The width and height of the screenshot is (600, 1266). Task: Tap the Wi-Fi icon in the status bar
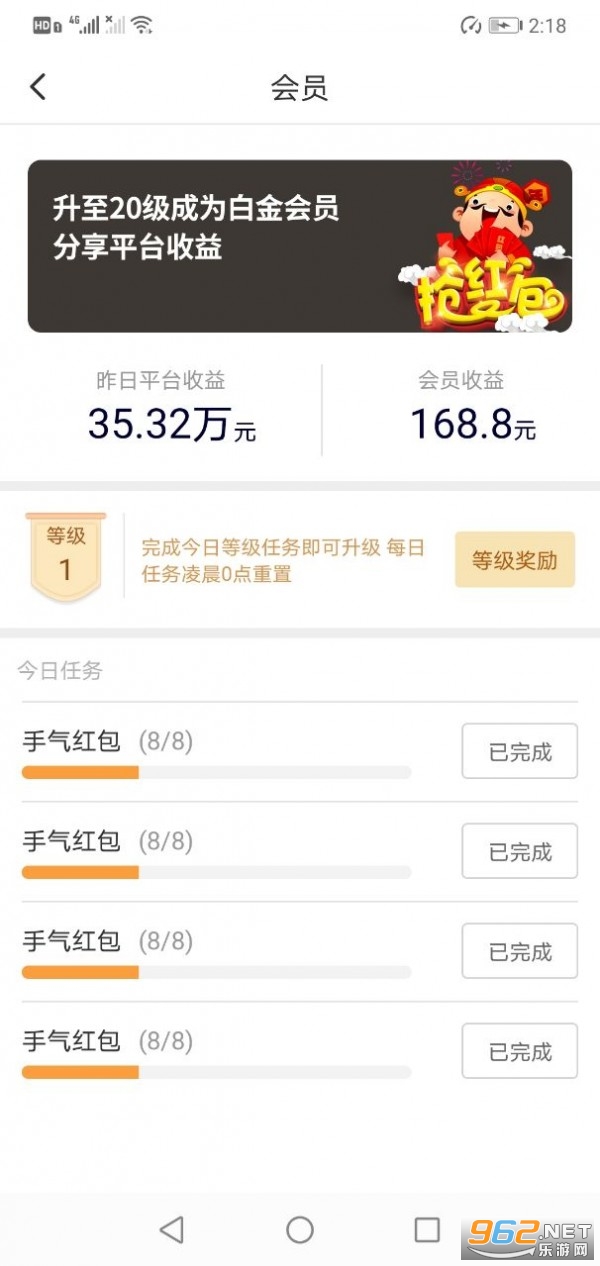[142, 25]
